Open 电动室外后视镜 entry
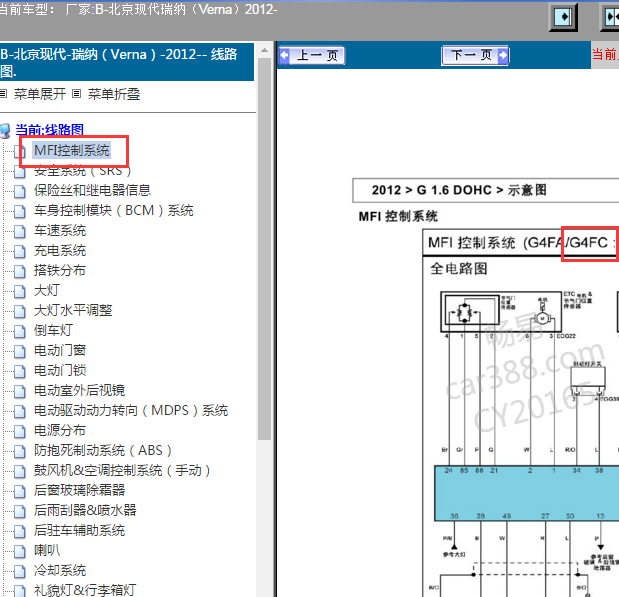The height and width of the screenshot is (597, 619). pyautogui.click(x=79, y=390)
